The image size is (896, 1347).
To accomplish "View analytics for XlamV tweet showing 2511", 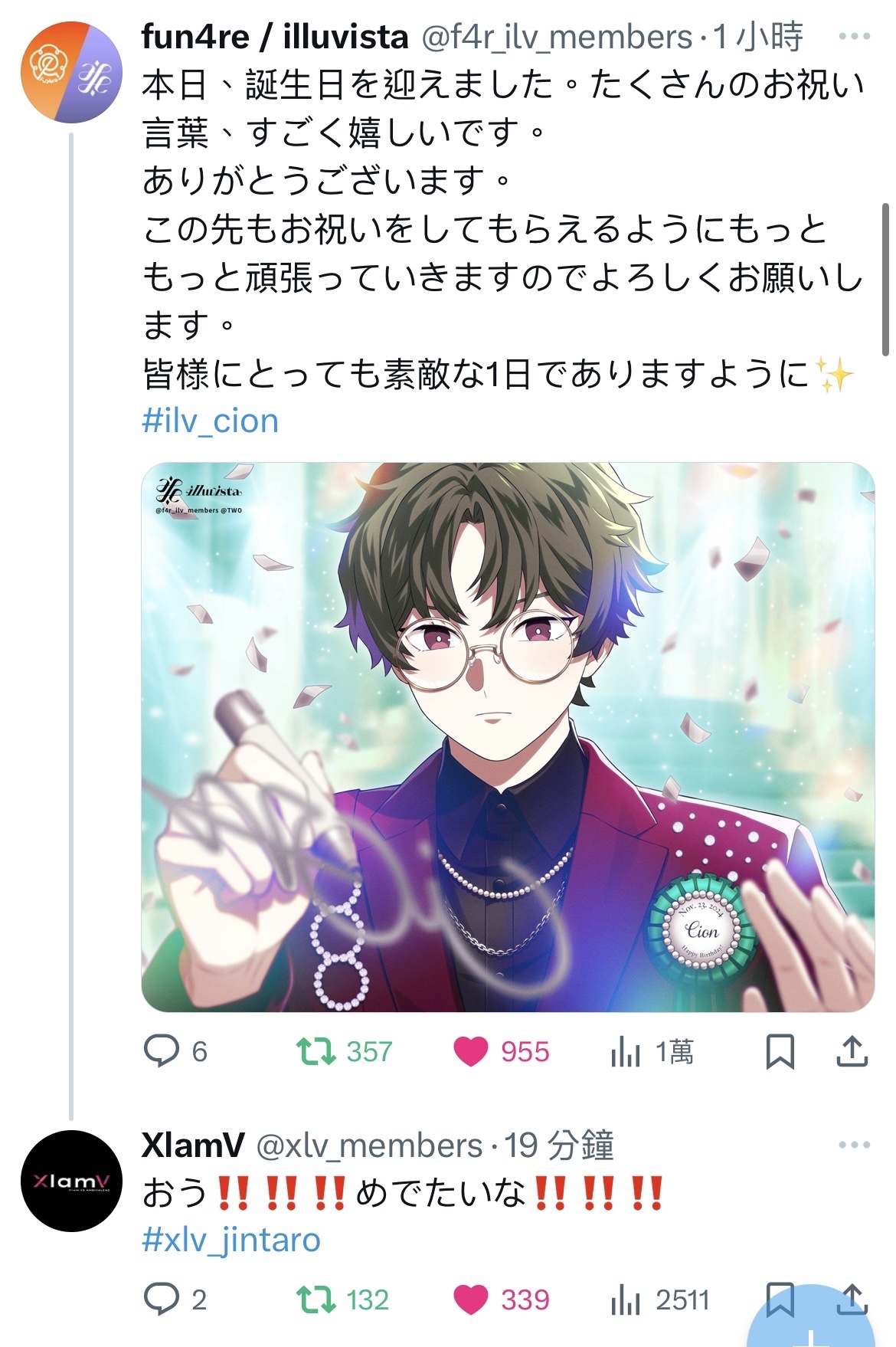I will pyautogui.click(x=626, y=1300).
